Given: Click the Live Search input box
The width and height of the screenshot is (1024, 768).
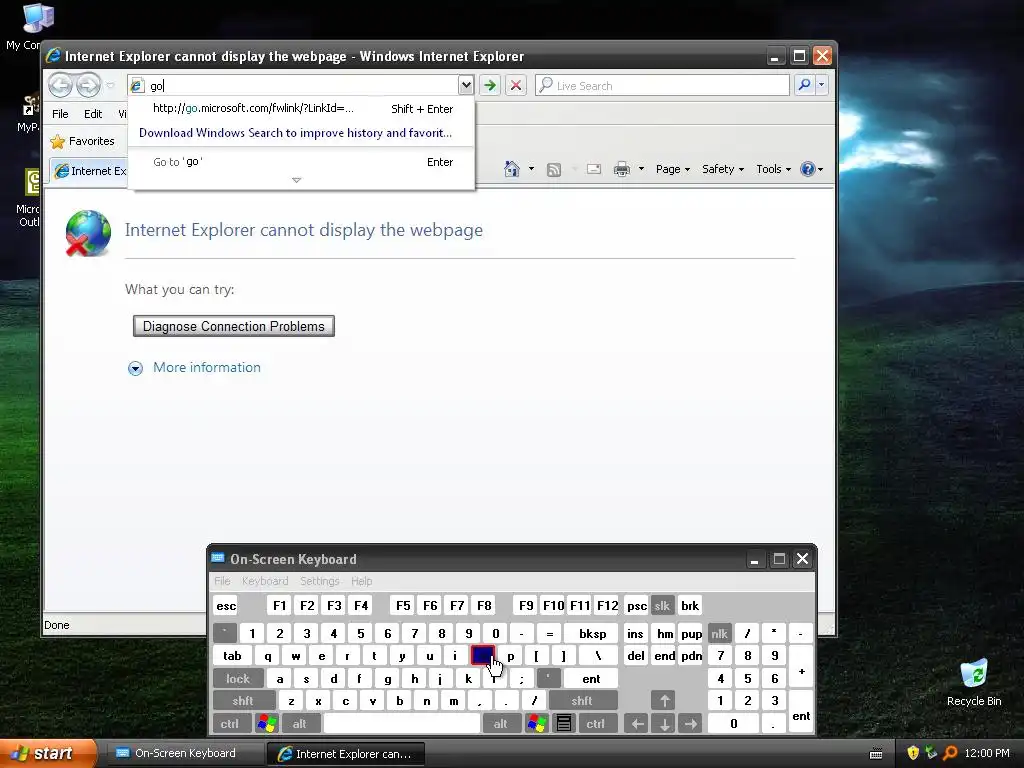Looking at the screenshot, I should click(662, 86).
